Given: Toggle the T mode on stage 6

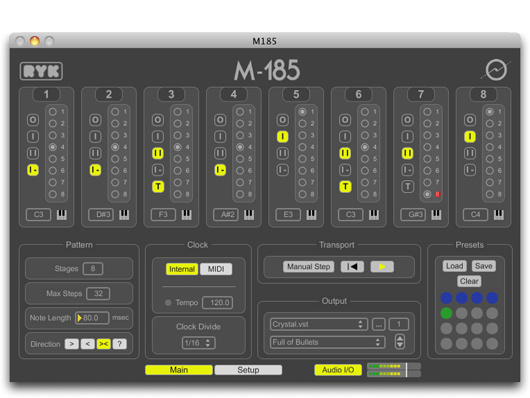Looking at the screenshot, I should coord(345,186).
